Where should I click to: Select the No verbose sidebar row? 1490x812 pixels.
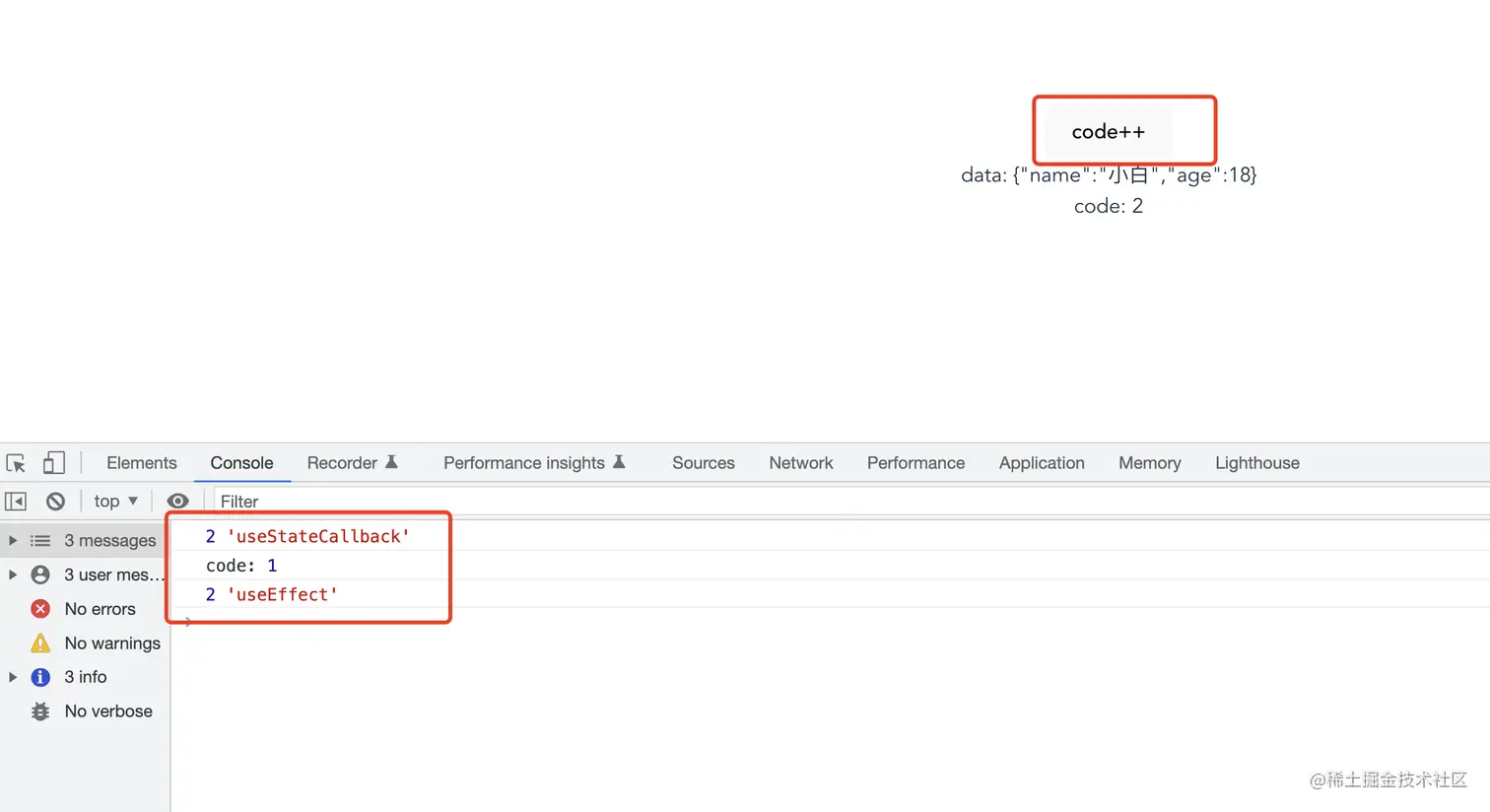click(85, 711)
